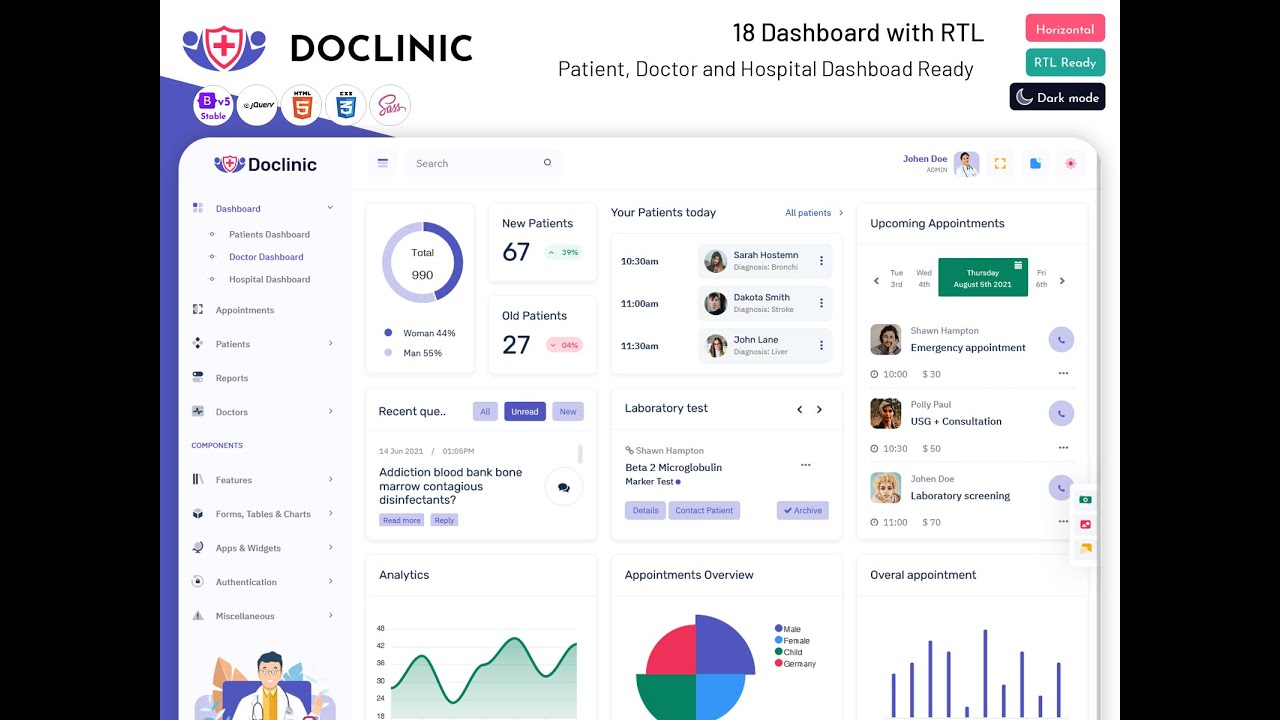Select the New tab in Recent questions

[x=568, y=411]
